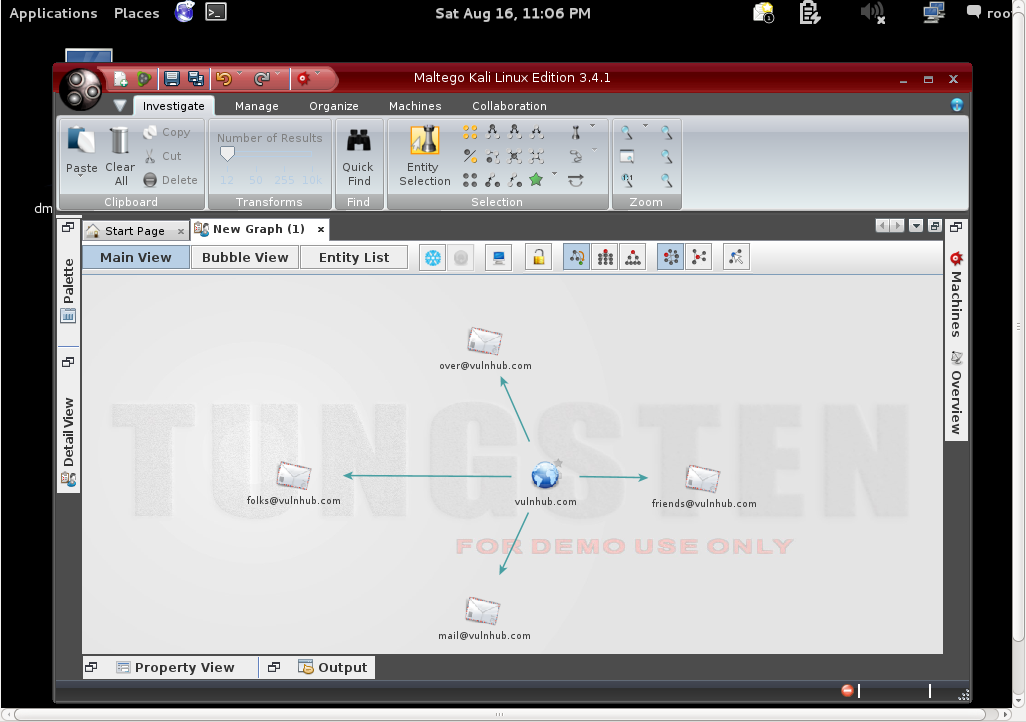Image resolution: width=1026 pixels, height=722 pixels.
Task: Open the bookmark star dropdown arrow
Action: click(x=554, y=173)
